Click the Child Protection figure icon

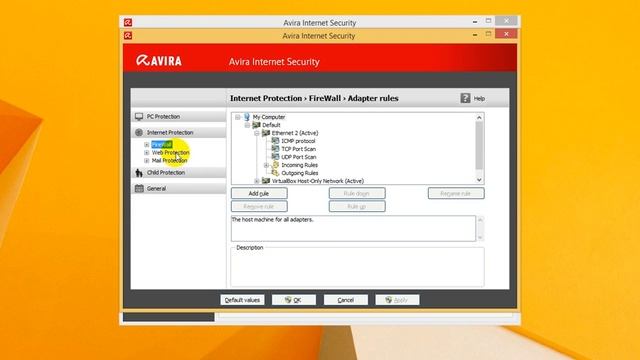point(139,173)
